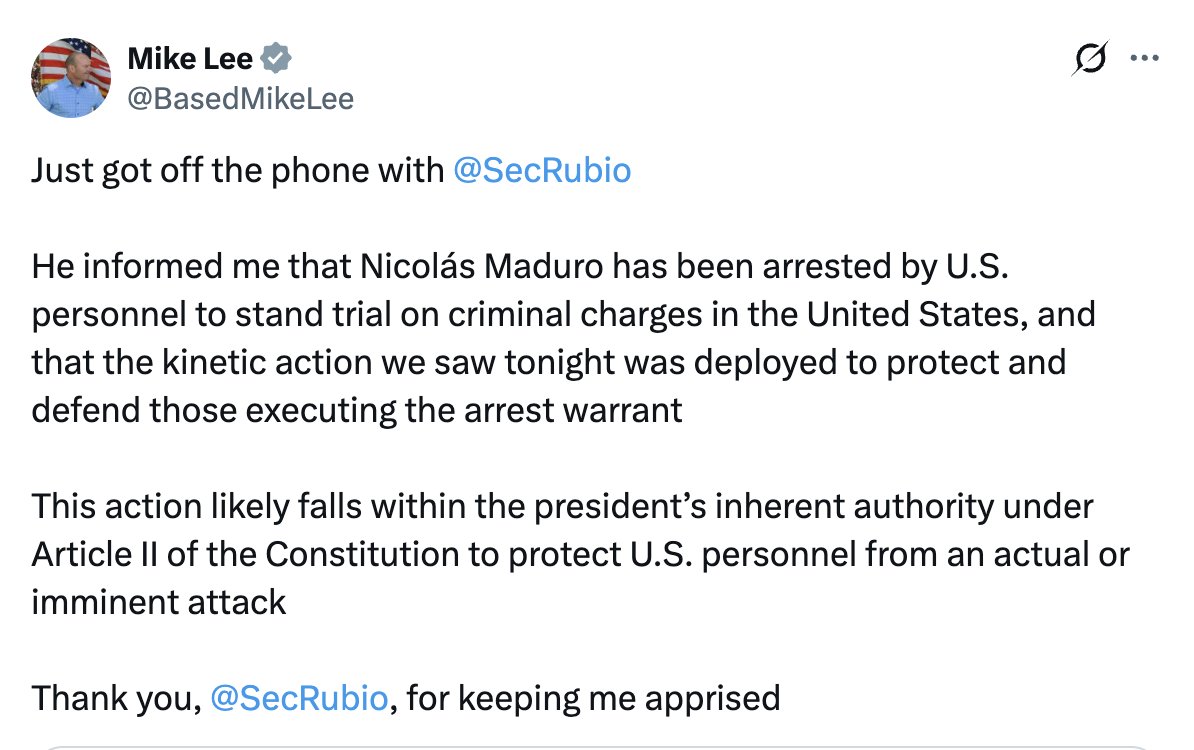Open the @BasedMikeLee handle link
1194x750 pixels.
240,98
